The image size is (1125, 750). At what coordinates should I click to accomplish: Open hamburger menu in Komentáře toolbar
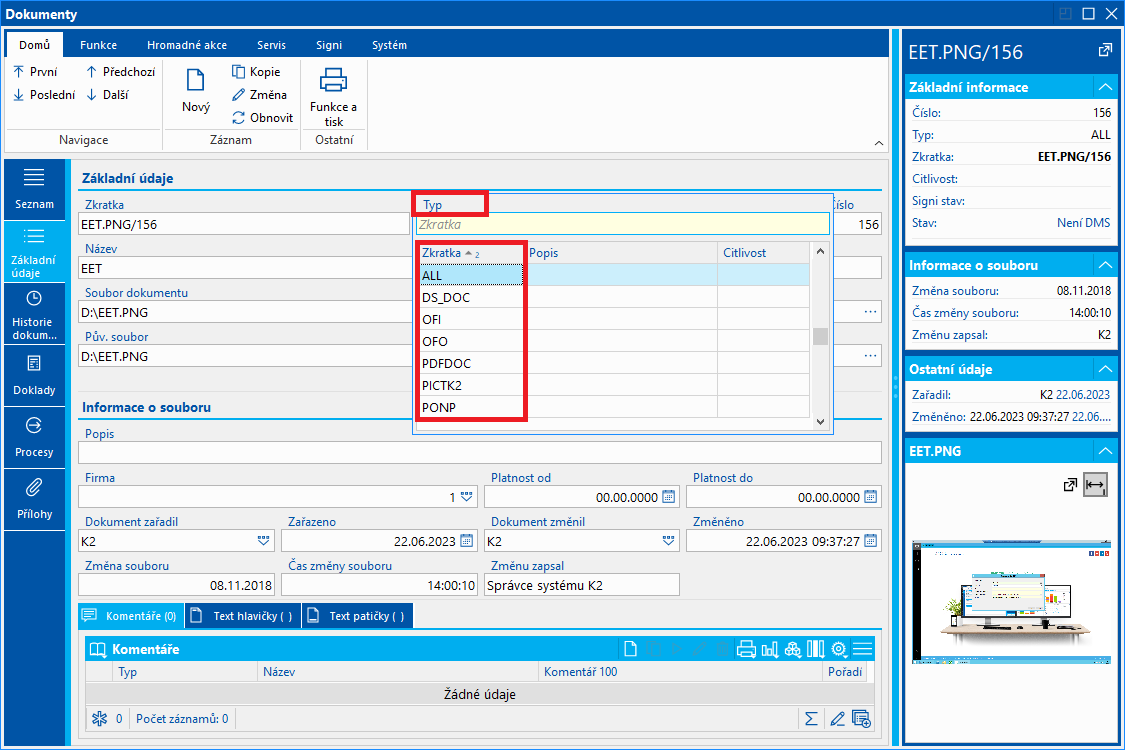[x=862, y=650]
